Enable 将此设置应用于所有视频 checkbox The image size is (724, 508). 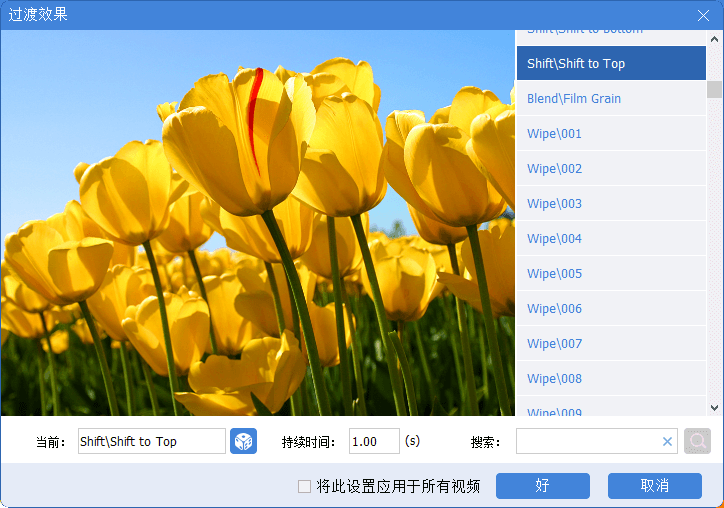(304, 486)
